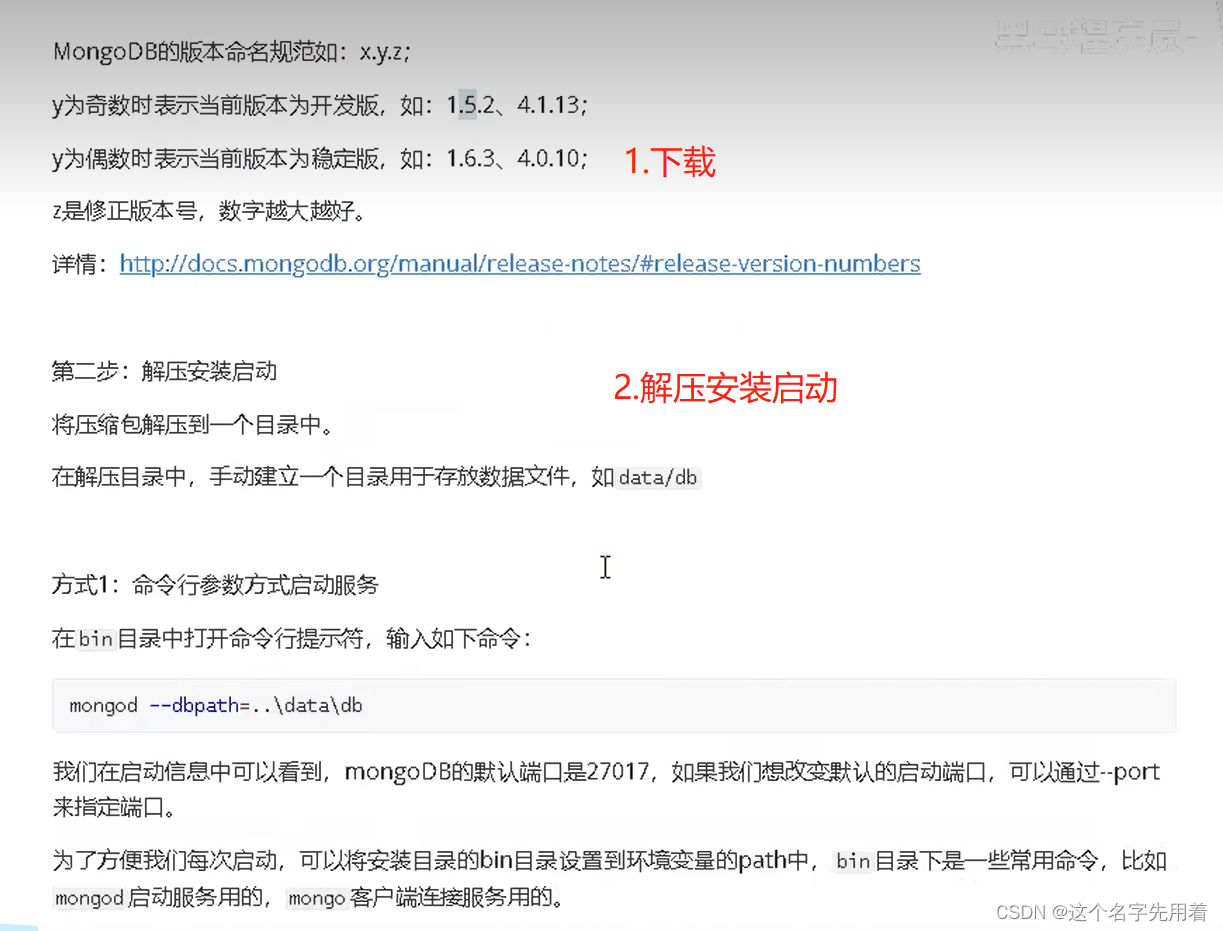The width and height of the screenshot is (1223, 931).
Task: Click the inline code 'mongod' in last paragraph
Action: click(x=89, y=898)
